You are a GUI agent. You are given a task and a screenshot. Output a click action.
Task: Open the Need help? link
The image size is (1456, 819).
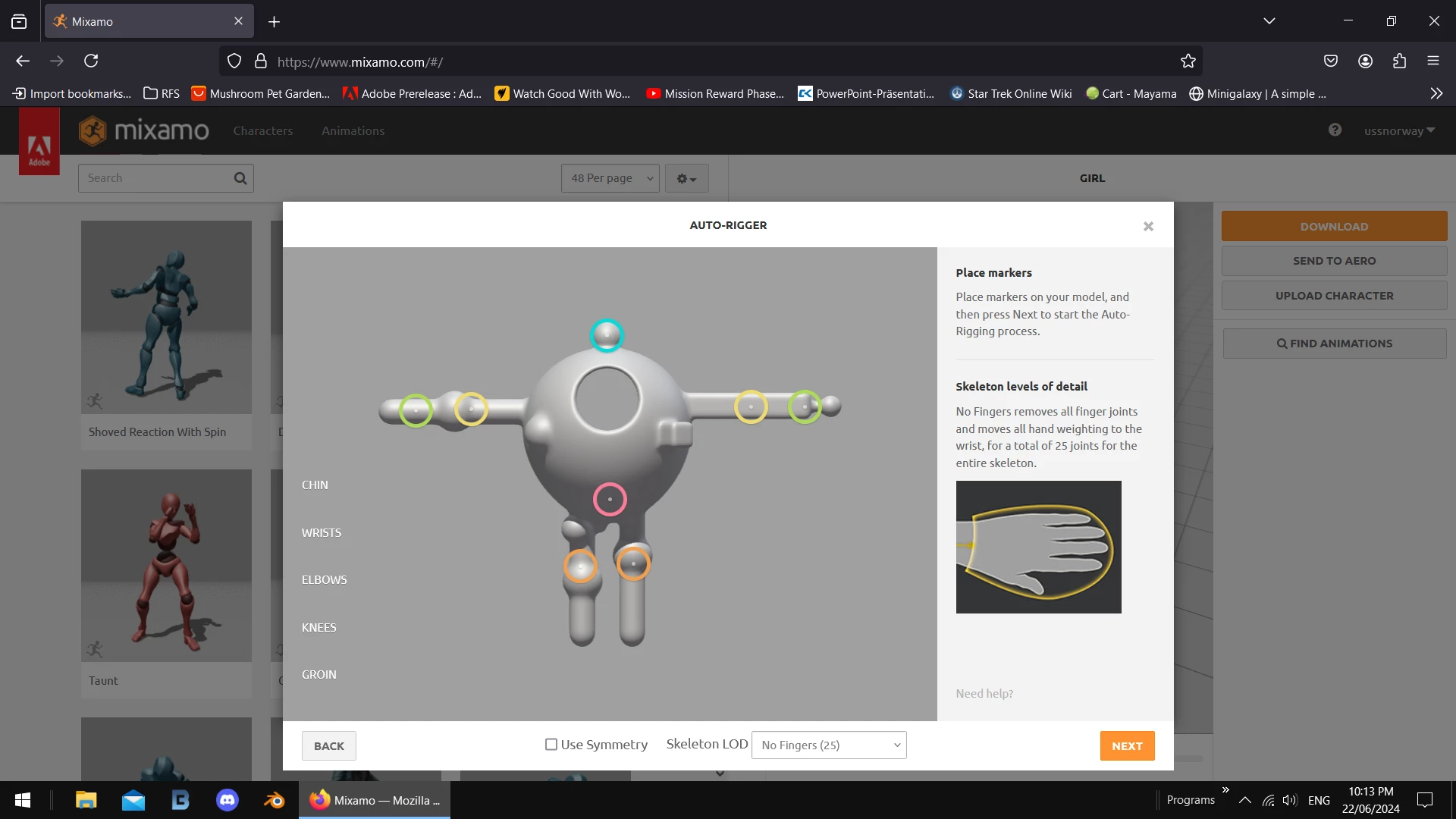[984, 694]
